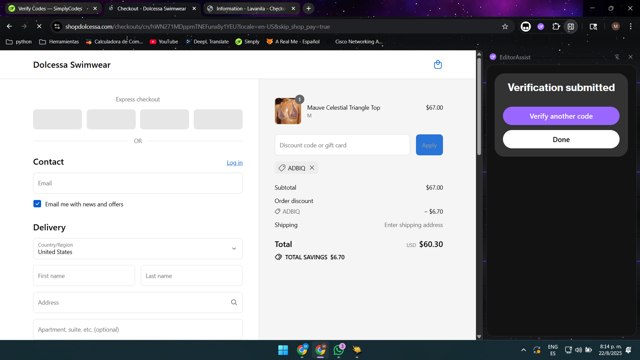Open the YouTube bookmark

click(x=164, y=42)
